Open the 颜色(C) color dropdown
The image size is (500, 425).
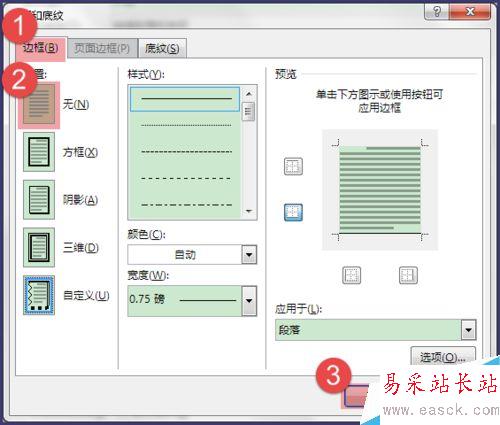pos(249,255)
